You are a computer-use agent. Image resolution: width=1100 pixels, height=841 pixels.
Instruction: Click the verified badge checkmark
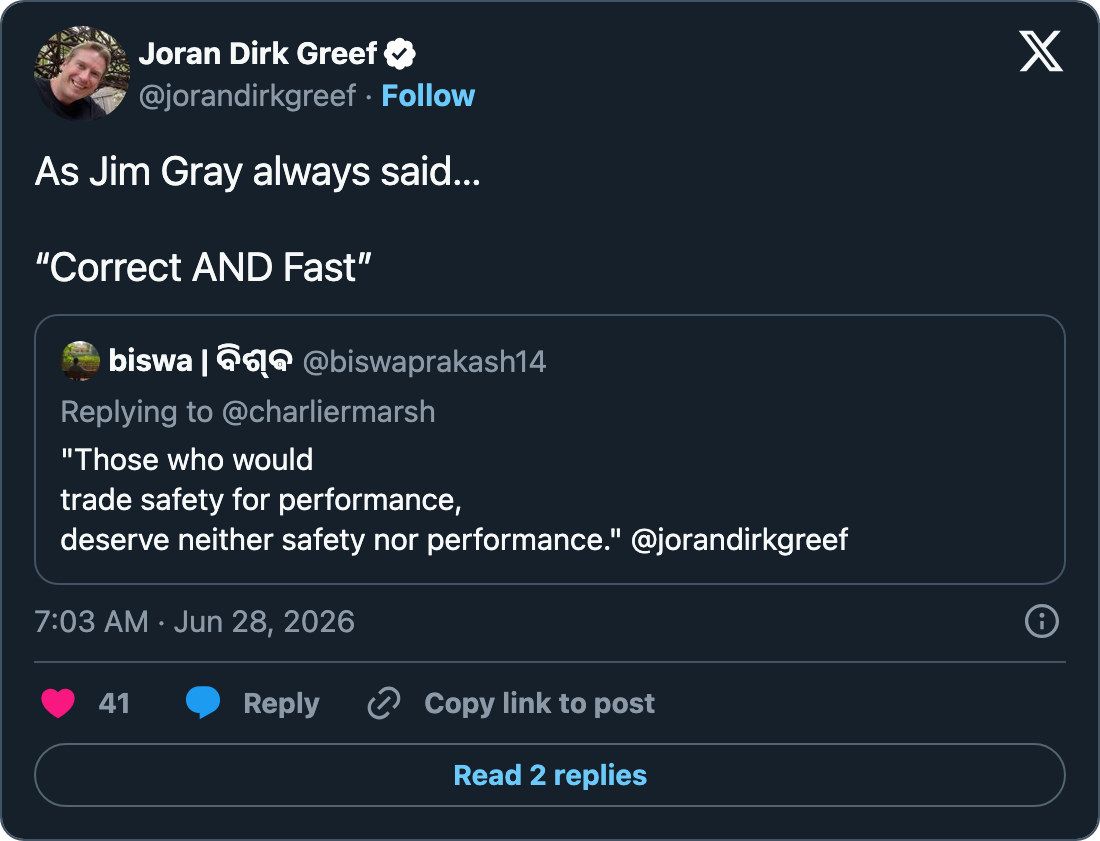point(400,54)
